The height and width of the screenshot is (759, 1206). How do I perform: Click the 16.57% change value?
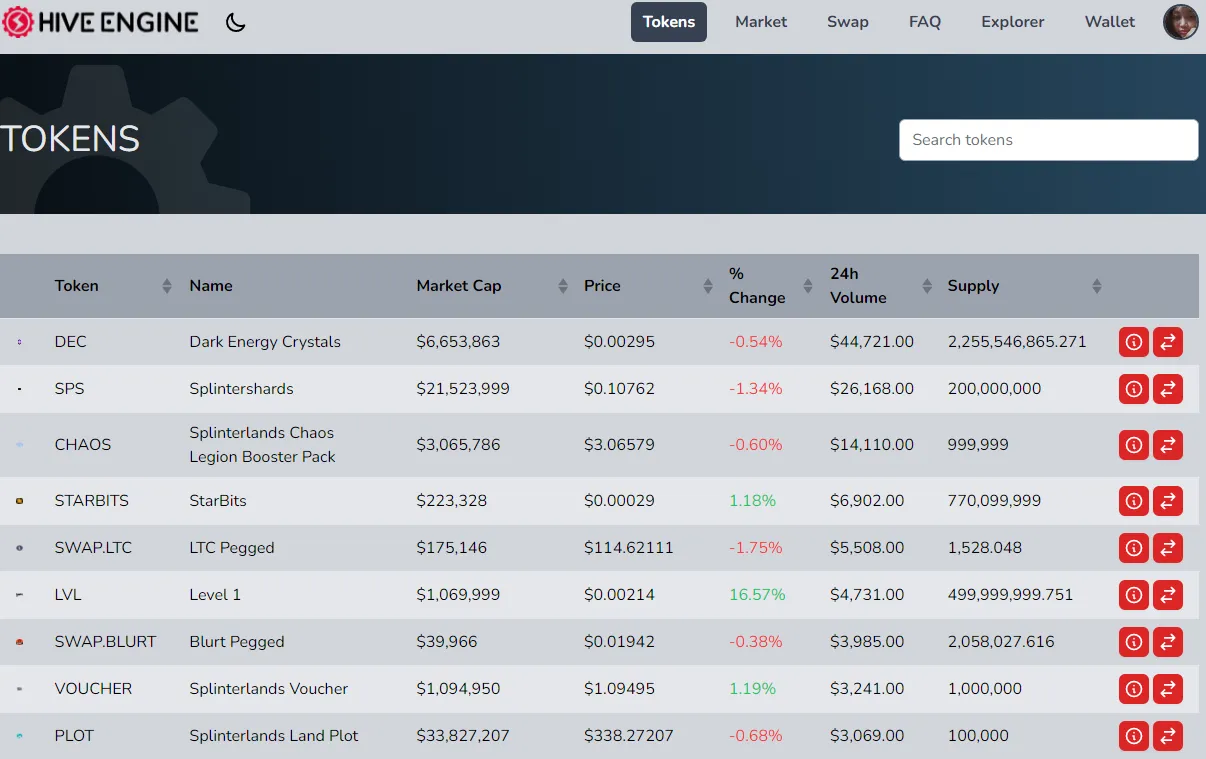click(x=757, y=595)
